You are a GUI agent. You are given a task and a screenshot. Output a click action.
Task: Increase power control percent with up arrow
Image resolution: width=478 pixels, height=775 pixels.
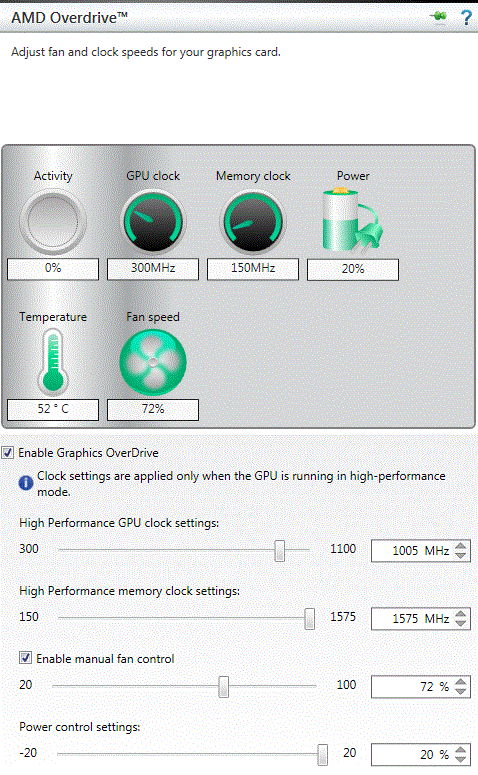461,750
